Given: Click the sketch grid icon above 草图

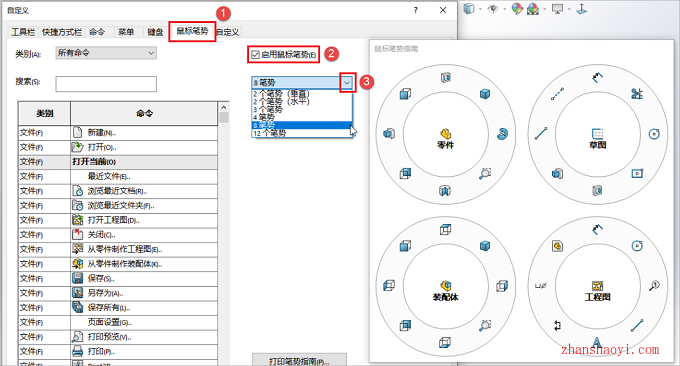Looking at the screenshot, I should point(598,133).
